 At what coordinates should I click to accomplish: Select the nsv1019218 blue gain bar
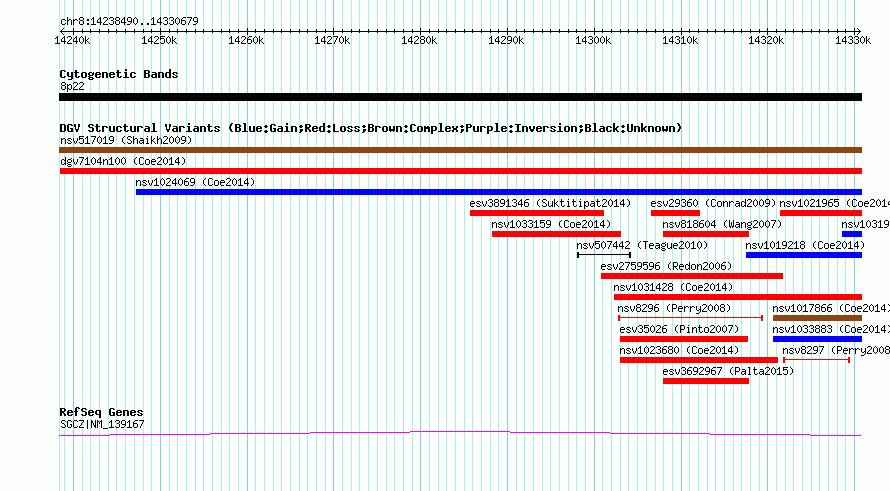click(x=804, y=255)
